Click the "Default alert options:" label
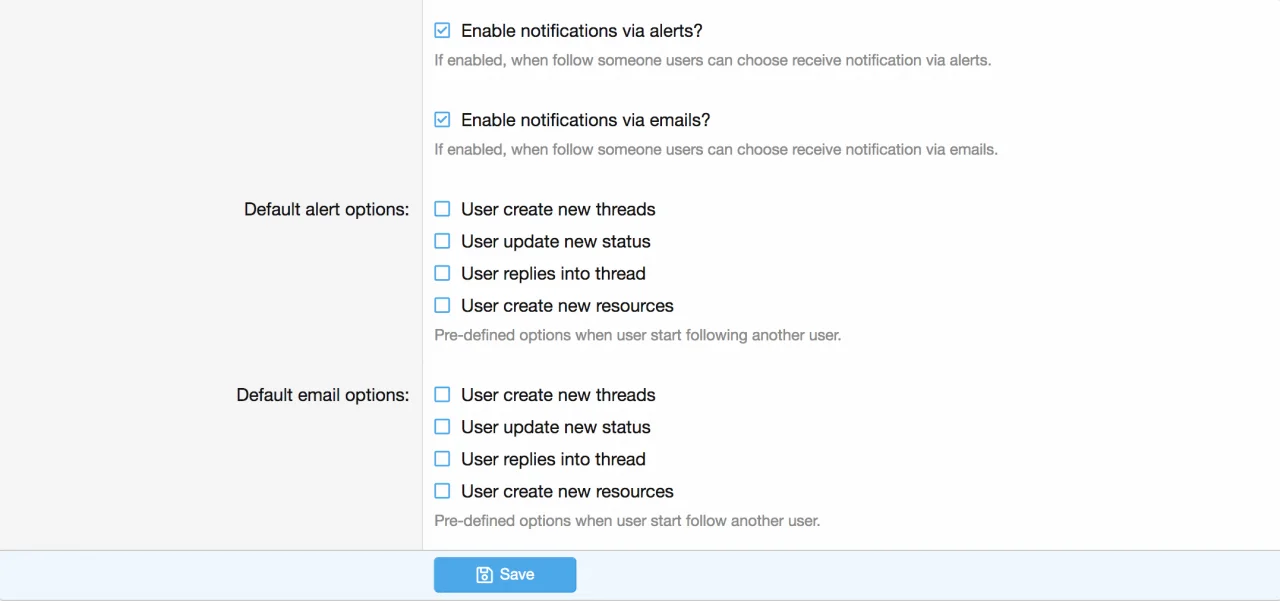This screenshot has width=1280, height=601. (326, 209)
